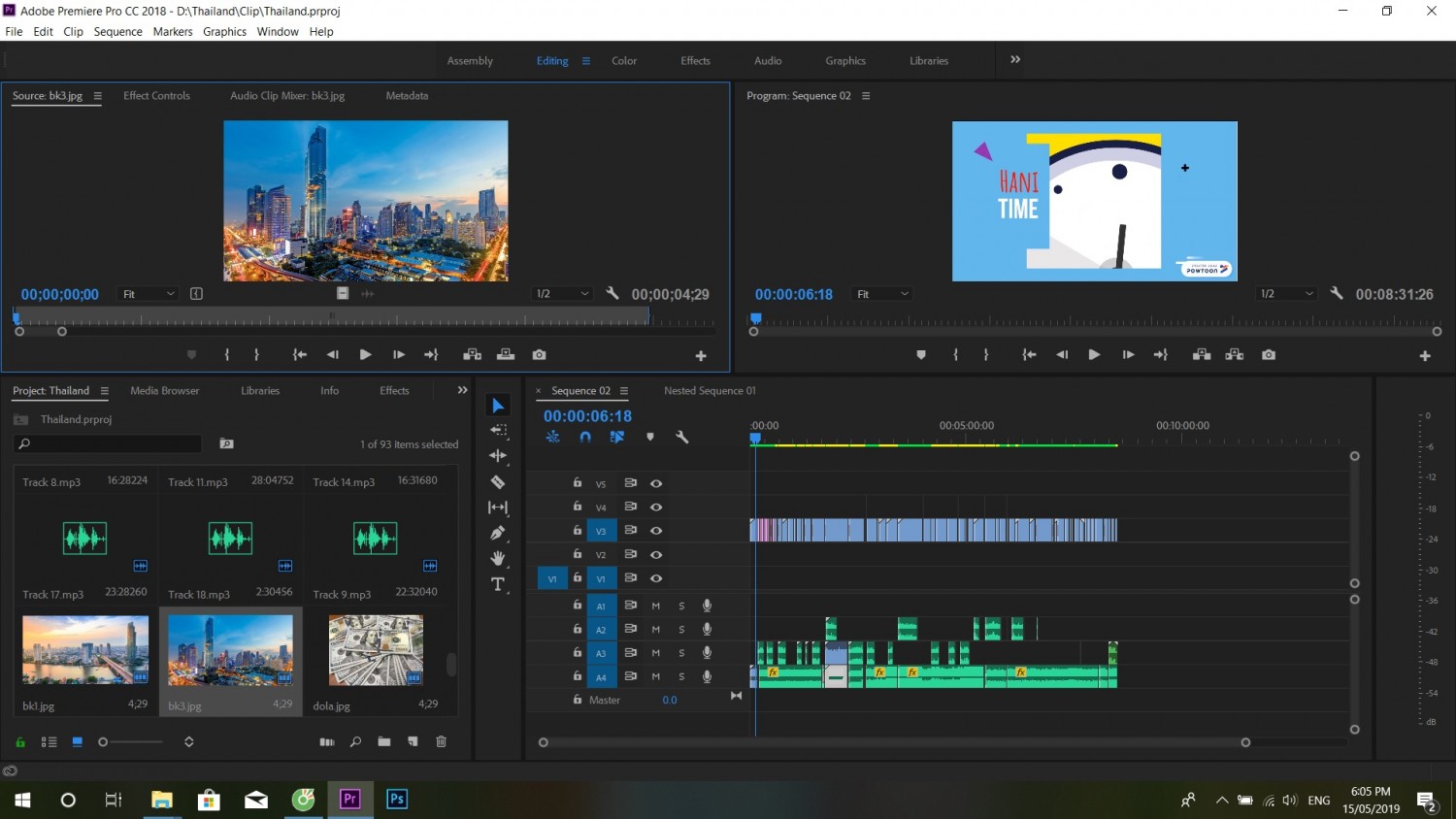The width and height of the screenshot is (1456, 819).
Task: Expand workspace overflow chevron
Action: 1015,59
